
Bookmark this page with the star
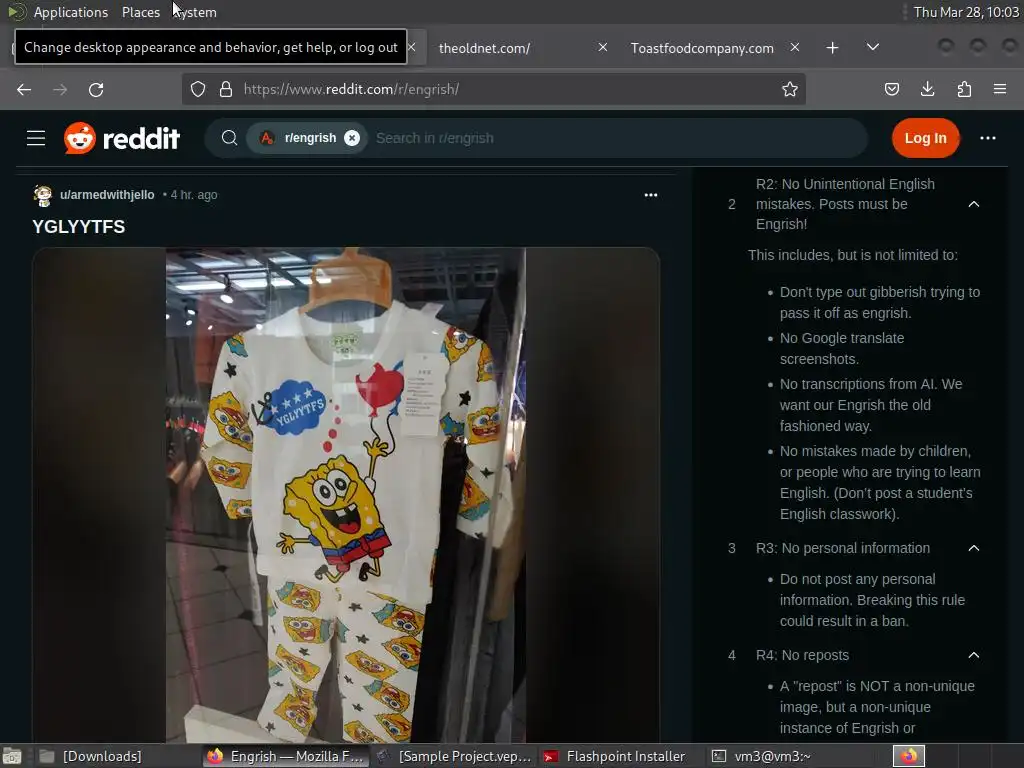pyautogui.click(x=790, y=89)
